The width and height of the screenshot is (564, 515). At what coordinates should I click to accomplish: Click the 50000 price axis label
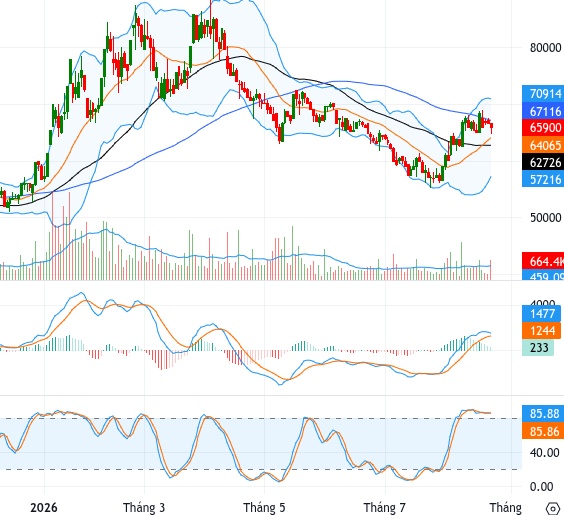point(545,218)
